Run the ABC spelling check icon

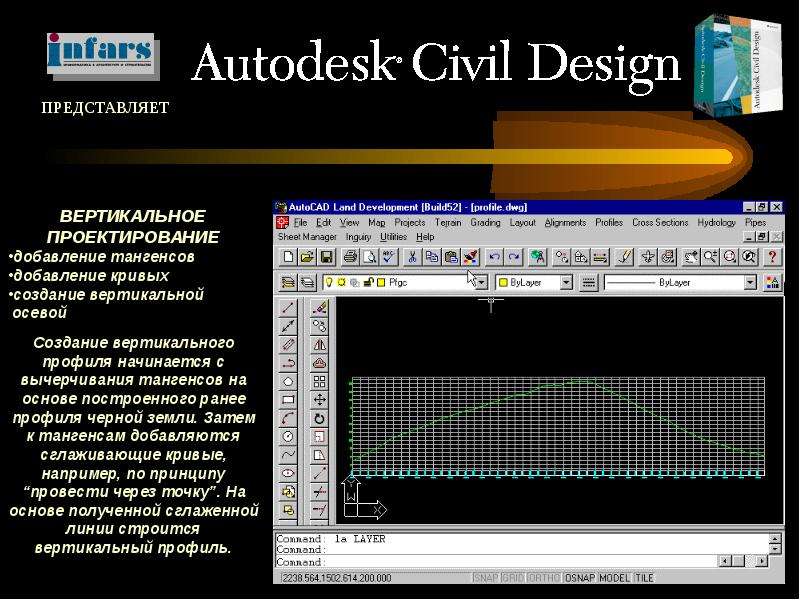pyautogui.click(x=389, y=257)
